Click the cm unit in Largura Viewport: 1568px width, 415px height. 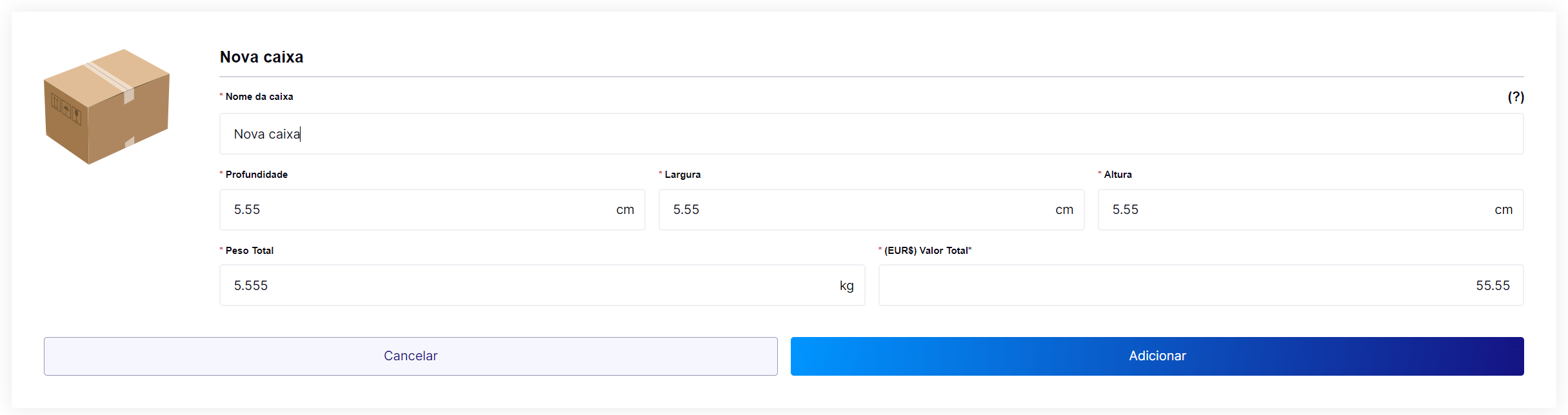[1064, 210]
